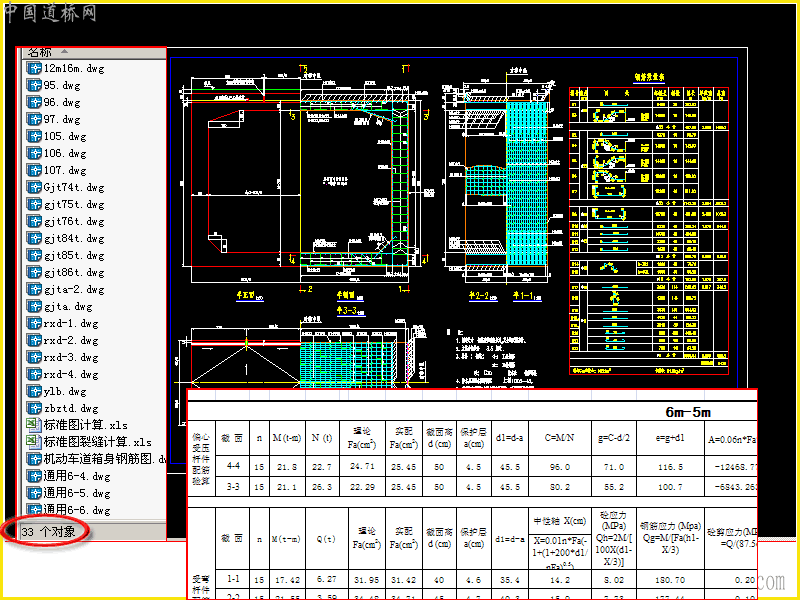This screenshot has height=600, width=800.
Task: Select the 标准图裂缝计算.xls Excel icon
Action: [x=34, y=442]
